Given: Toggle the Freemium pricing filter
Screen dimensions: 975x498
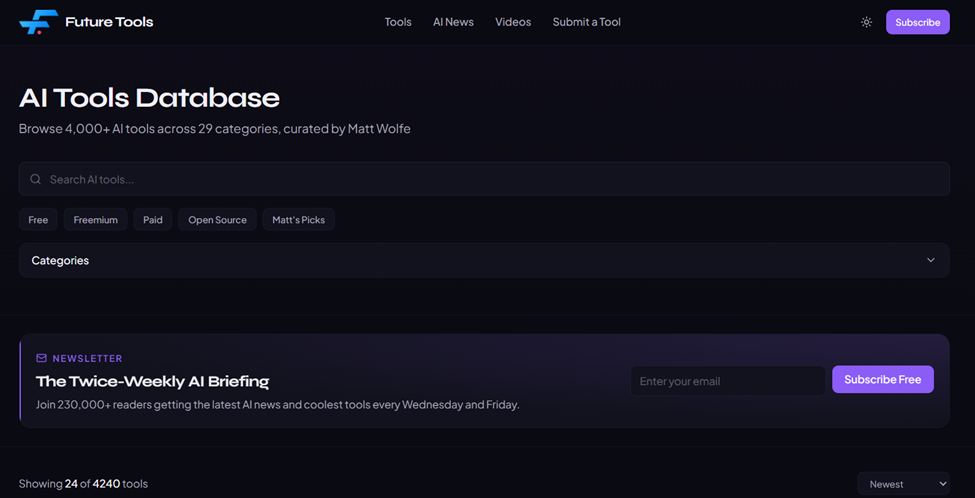Looking at the screenshot, I should (x=96, y=220).
